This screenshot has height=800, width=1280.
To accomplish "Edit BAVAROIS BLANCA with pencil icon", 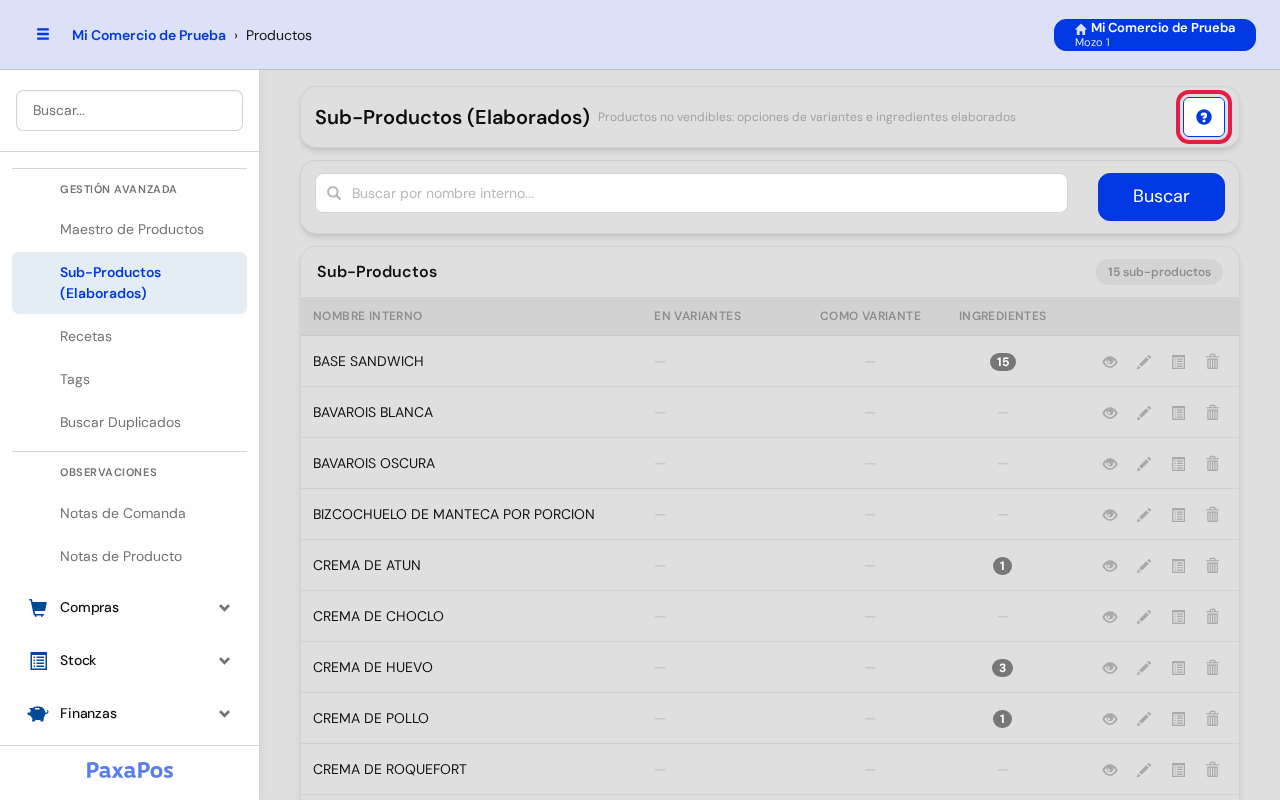I will pos(1144,413).
